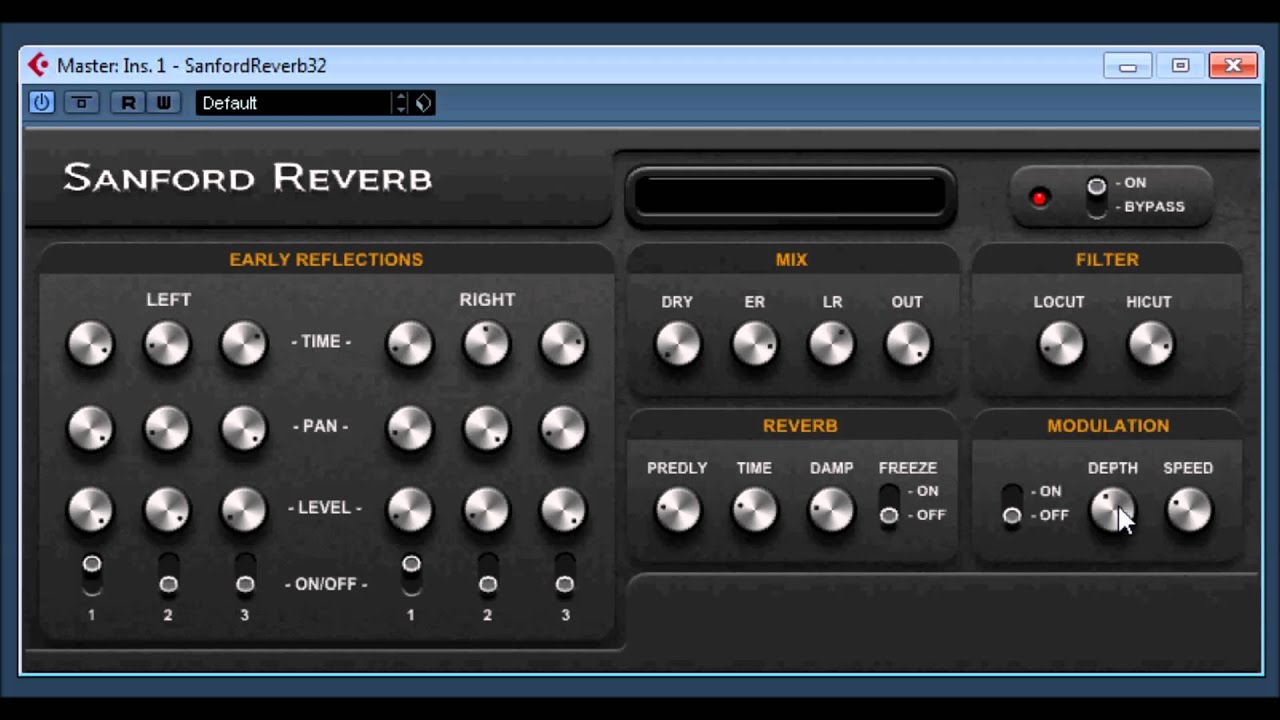Viewport: 1280px width, 720px height.
Task: Click Right reflection 2 LEVEL knob
Action: (487, 510)
